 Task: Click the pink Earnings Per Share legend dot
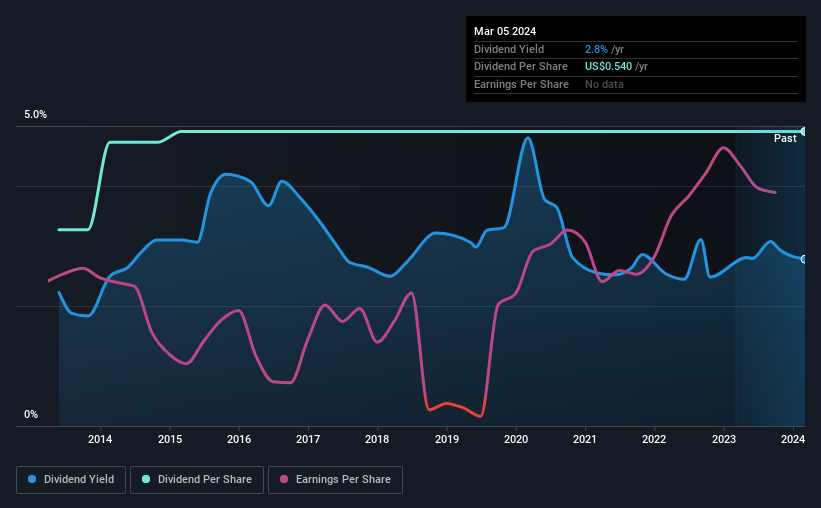point(284,479)
